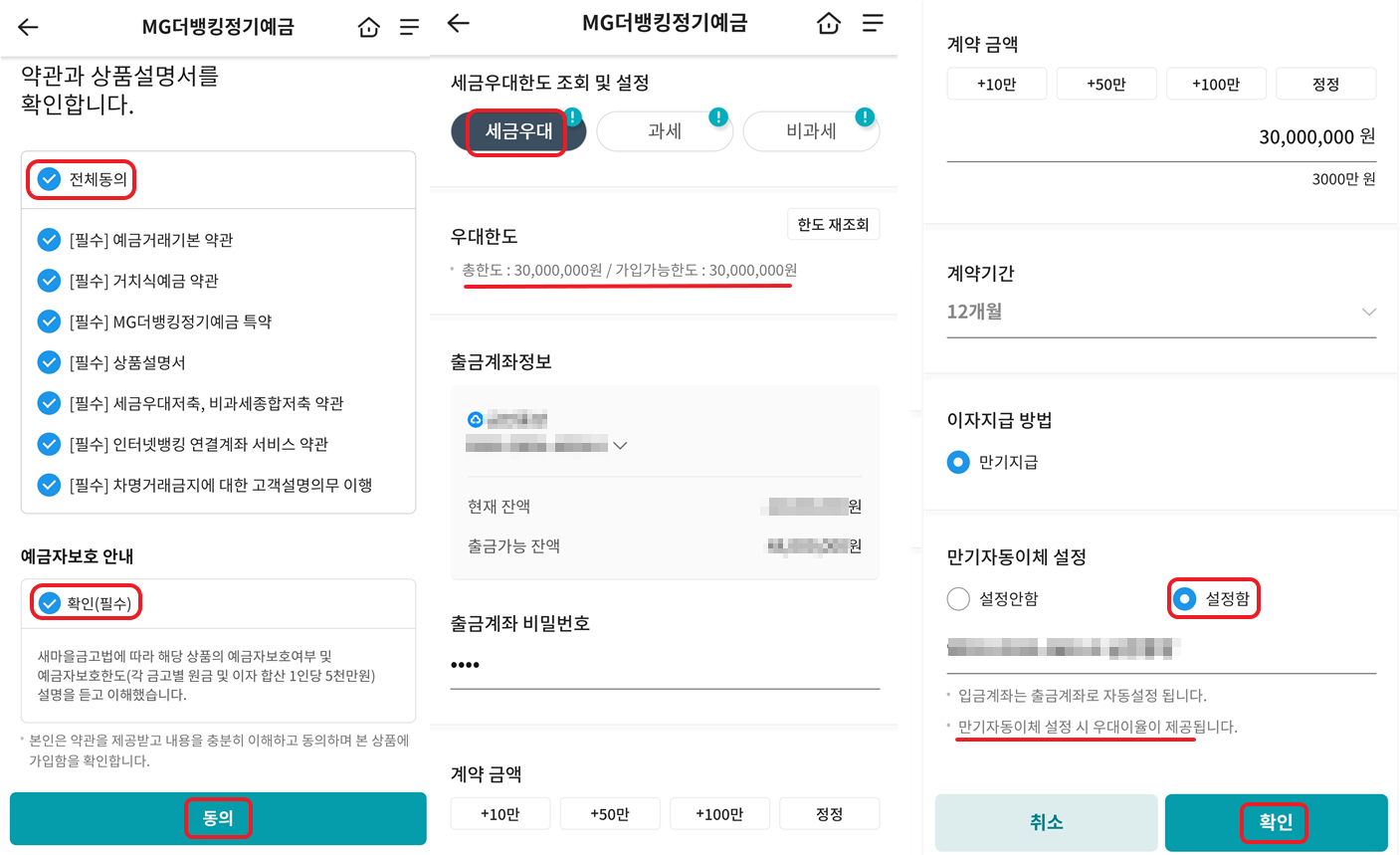This screenshot has width=1400, height=855.
Task: Toggle 인터넷뱅킹 연결계좌 서비스 약관 checkbox
Action: (x=49, y=444)
